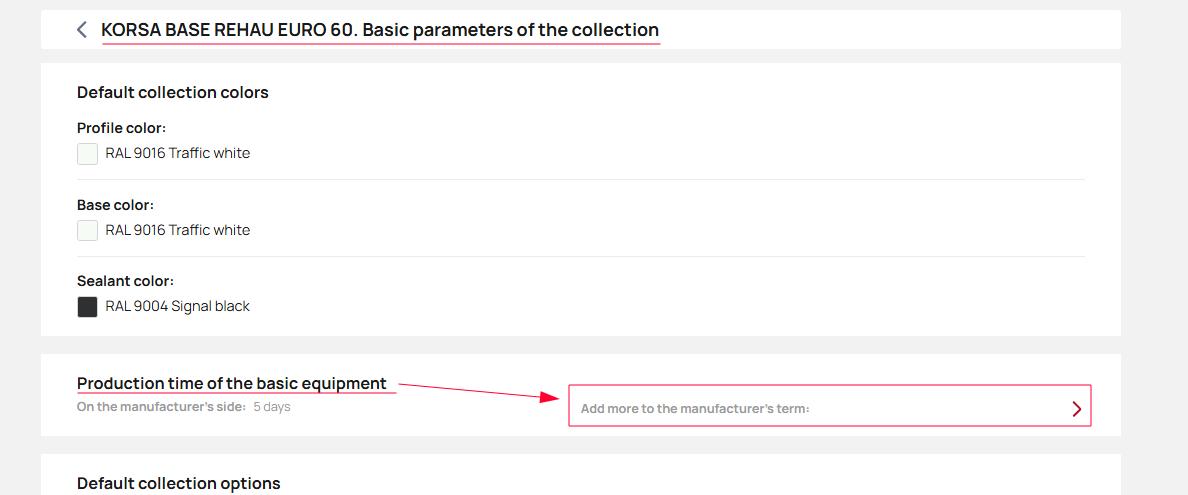Screen dimensions: 1188x495
Task: Select RAL 9016 Traffic white under Base color
Action: click(x=177, y=231)
